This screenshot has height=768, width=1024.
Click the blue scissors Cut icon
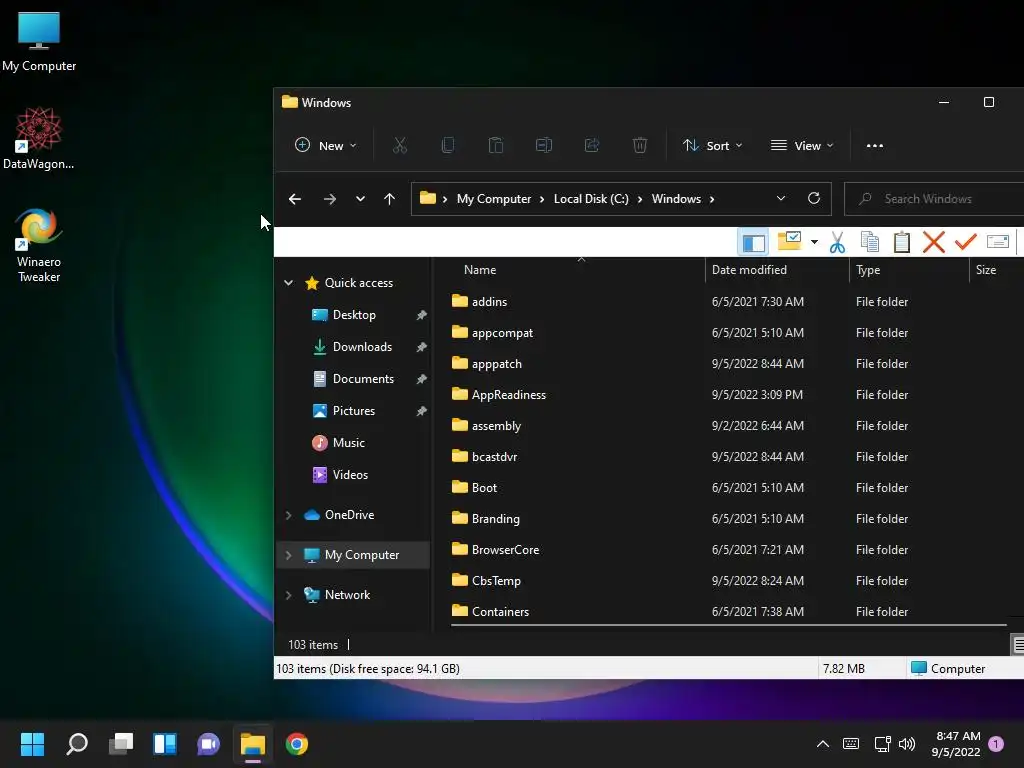tap(837, 242)
